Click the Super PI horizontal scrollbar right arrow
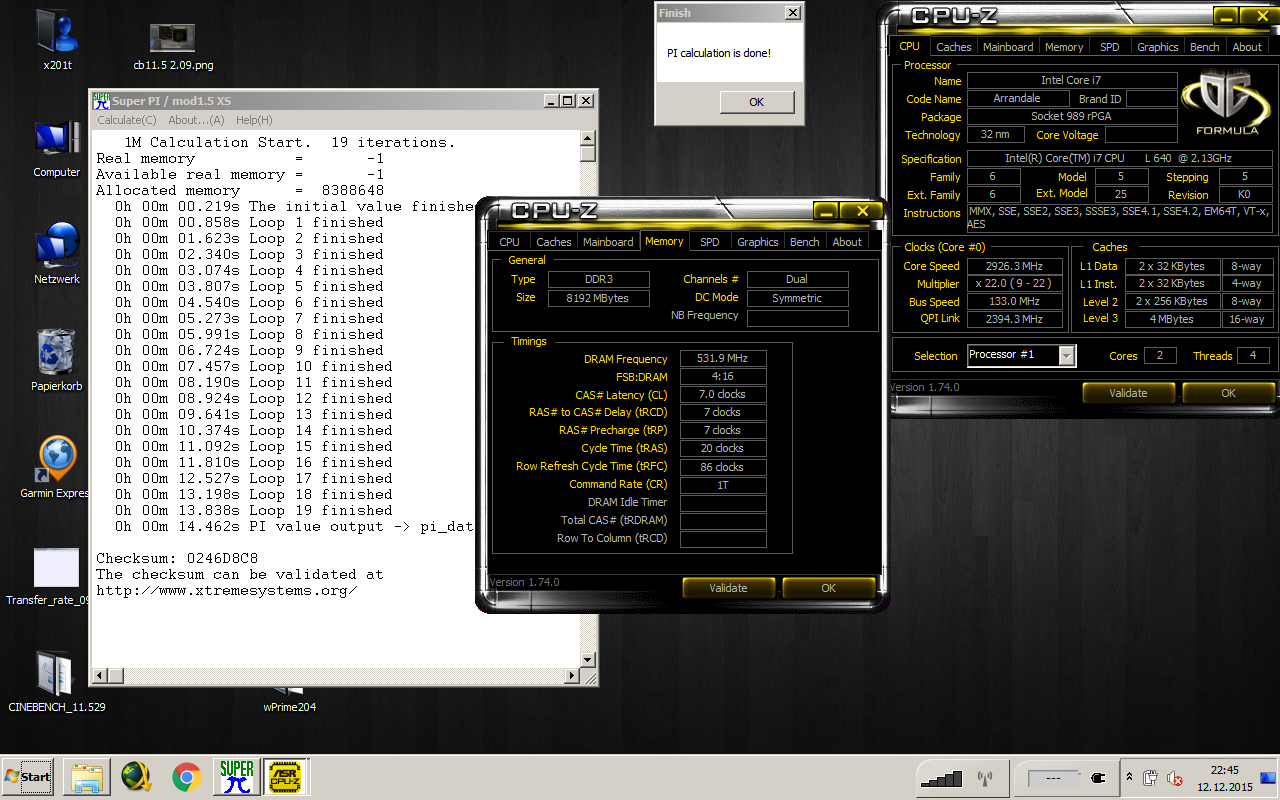 pyautogui.click(x=573, y=677)
